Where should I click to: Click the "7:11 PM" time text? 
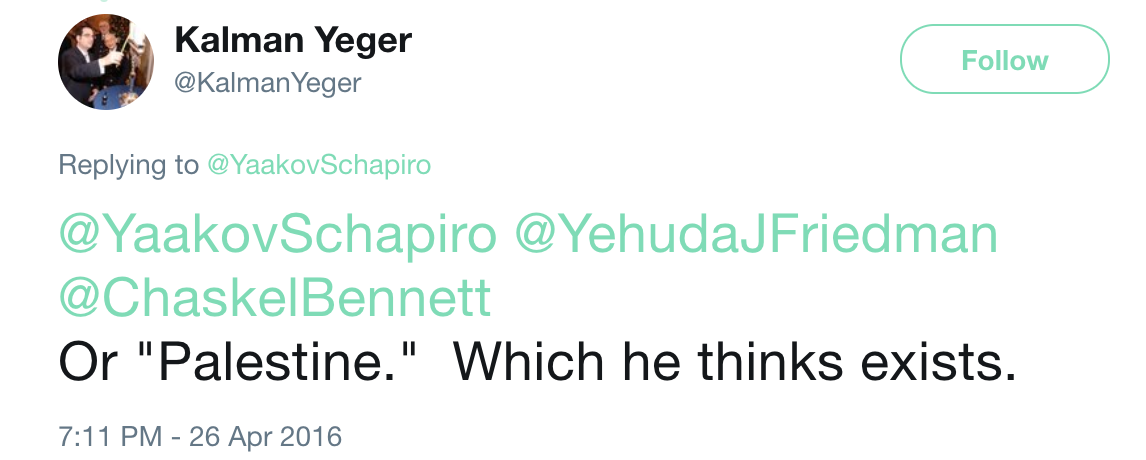tap(110, 437)
